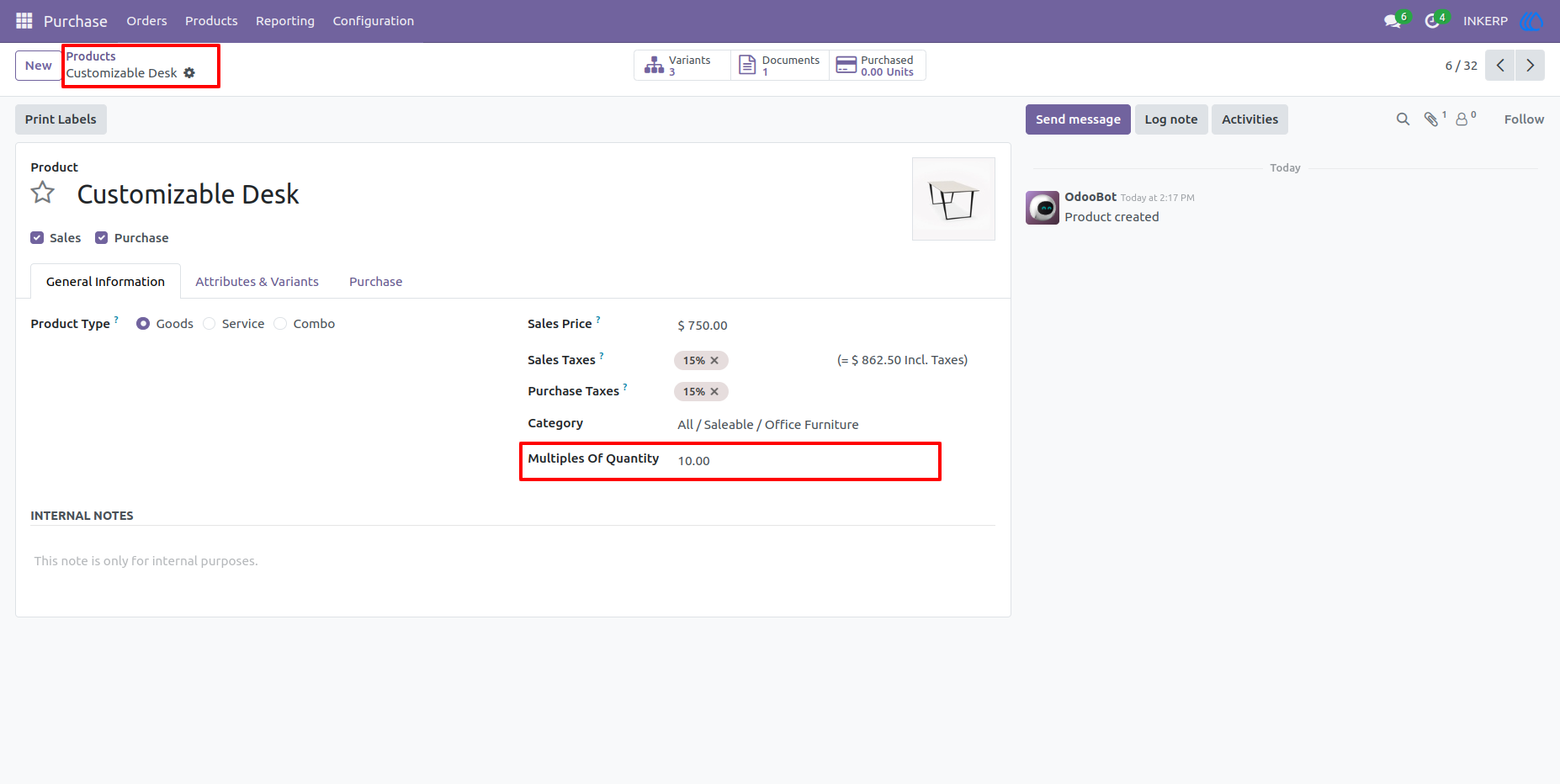Screen dimensions: 1560x784
Task: Open the Documents stat button
Action: click(x=780, y=66)
